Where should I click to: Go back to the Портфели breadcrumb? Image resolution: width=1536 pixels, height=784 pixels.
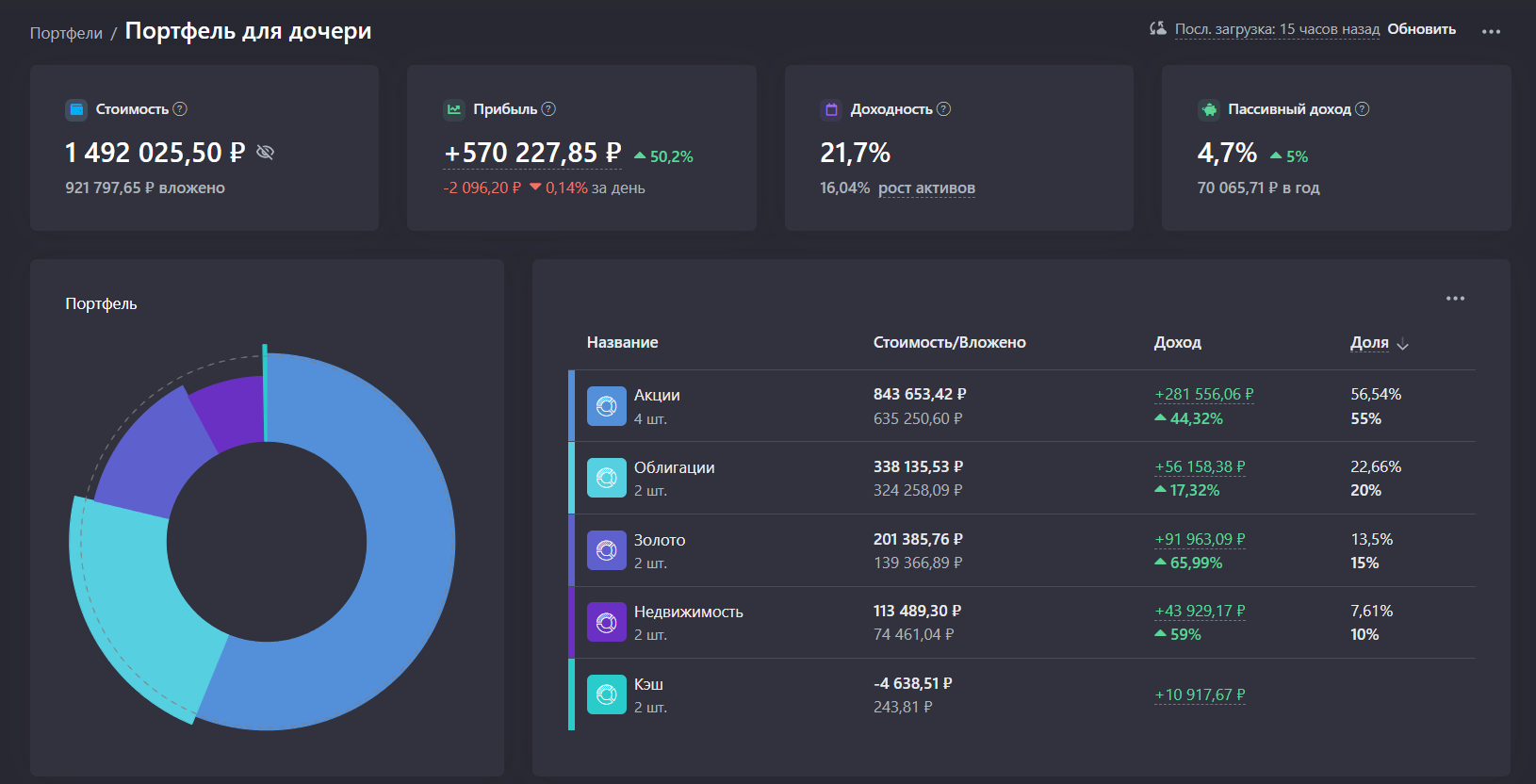pos(66,33)
